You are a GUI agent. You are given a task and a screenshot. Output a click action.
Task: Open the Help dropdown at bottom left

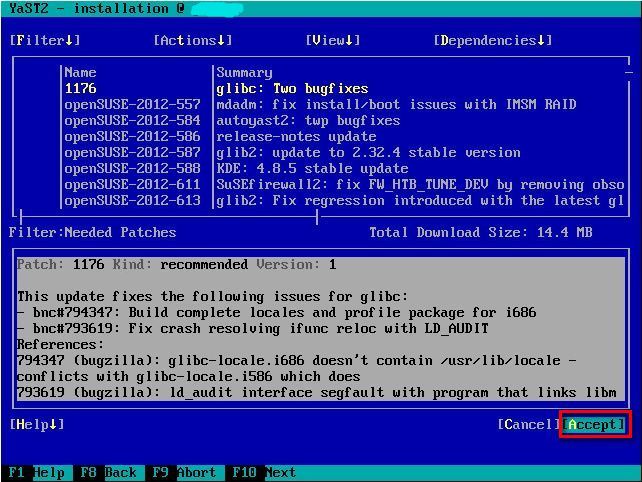pyautogui.click(x=37, y=424)
